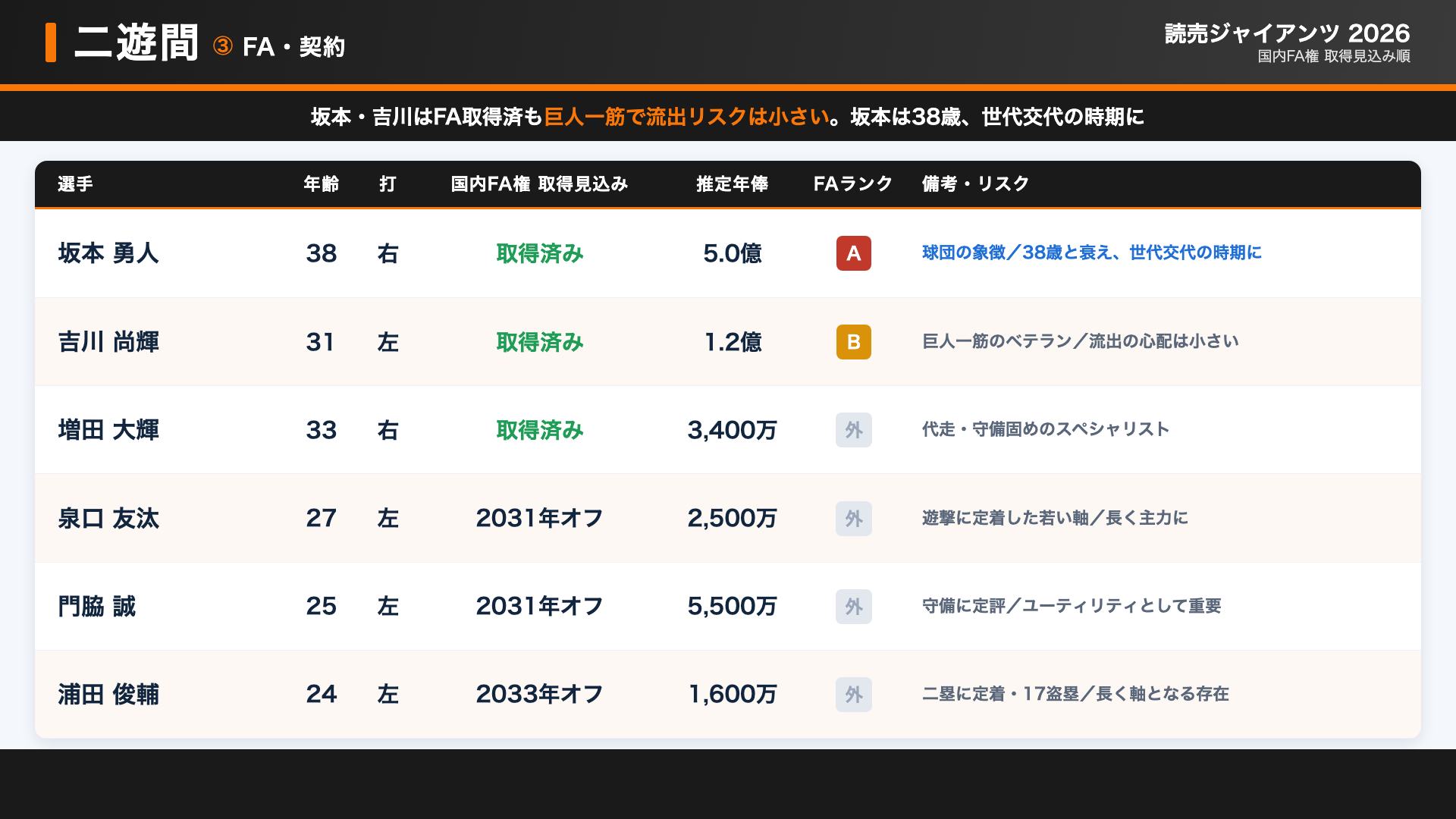
Task: Click the 外 rank badge in 門脇 誠 row
Action: point(853,607)
